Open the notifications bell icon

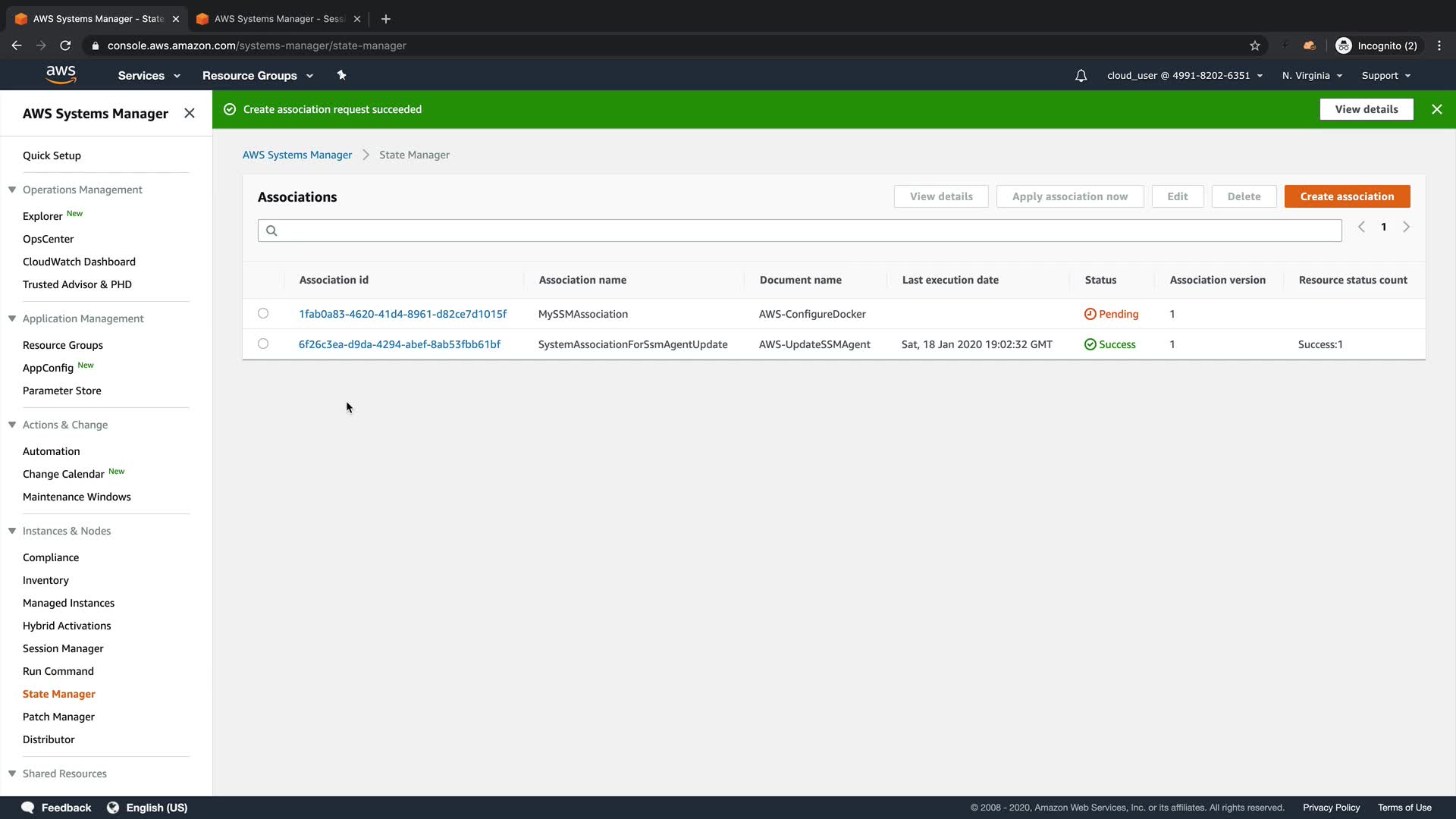point(1081,76)
